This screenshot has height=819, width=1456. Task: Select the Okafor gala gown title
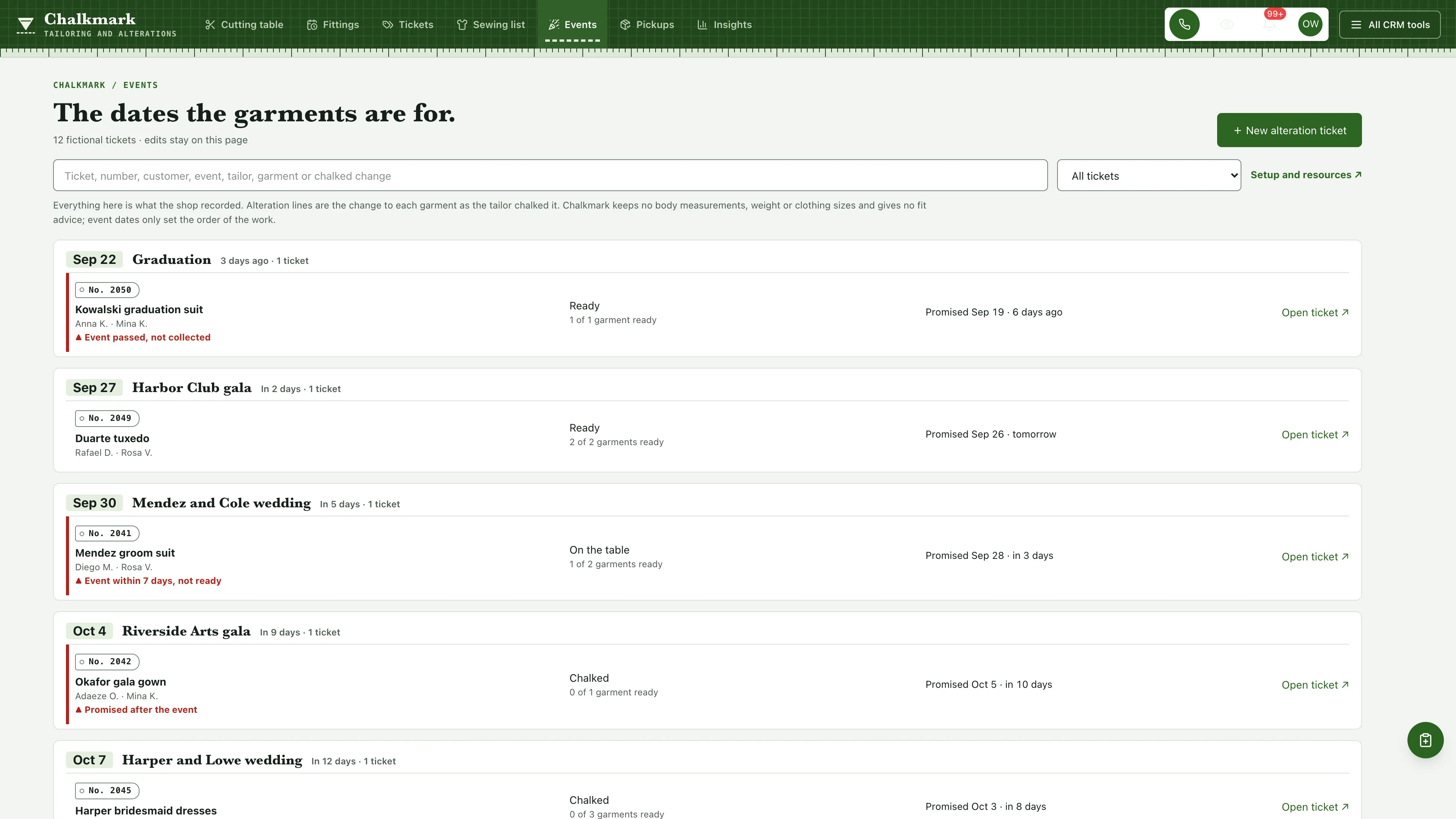pyautogui.click(x=121, y=682)
